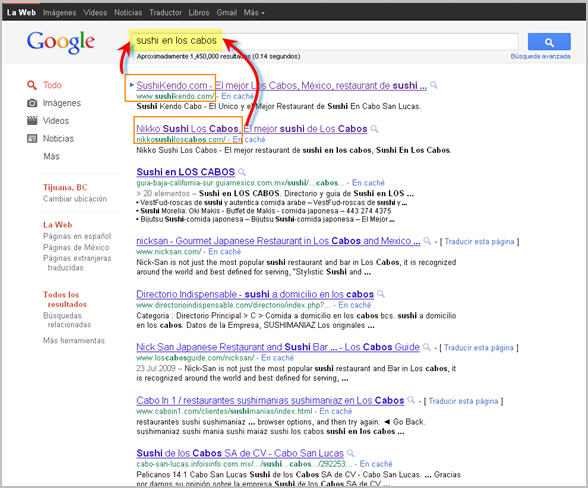Translate the nicksan.com result page
This screenshot has height=488, width=588.
point(479,242)
